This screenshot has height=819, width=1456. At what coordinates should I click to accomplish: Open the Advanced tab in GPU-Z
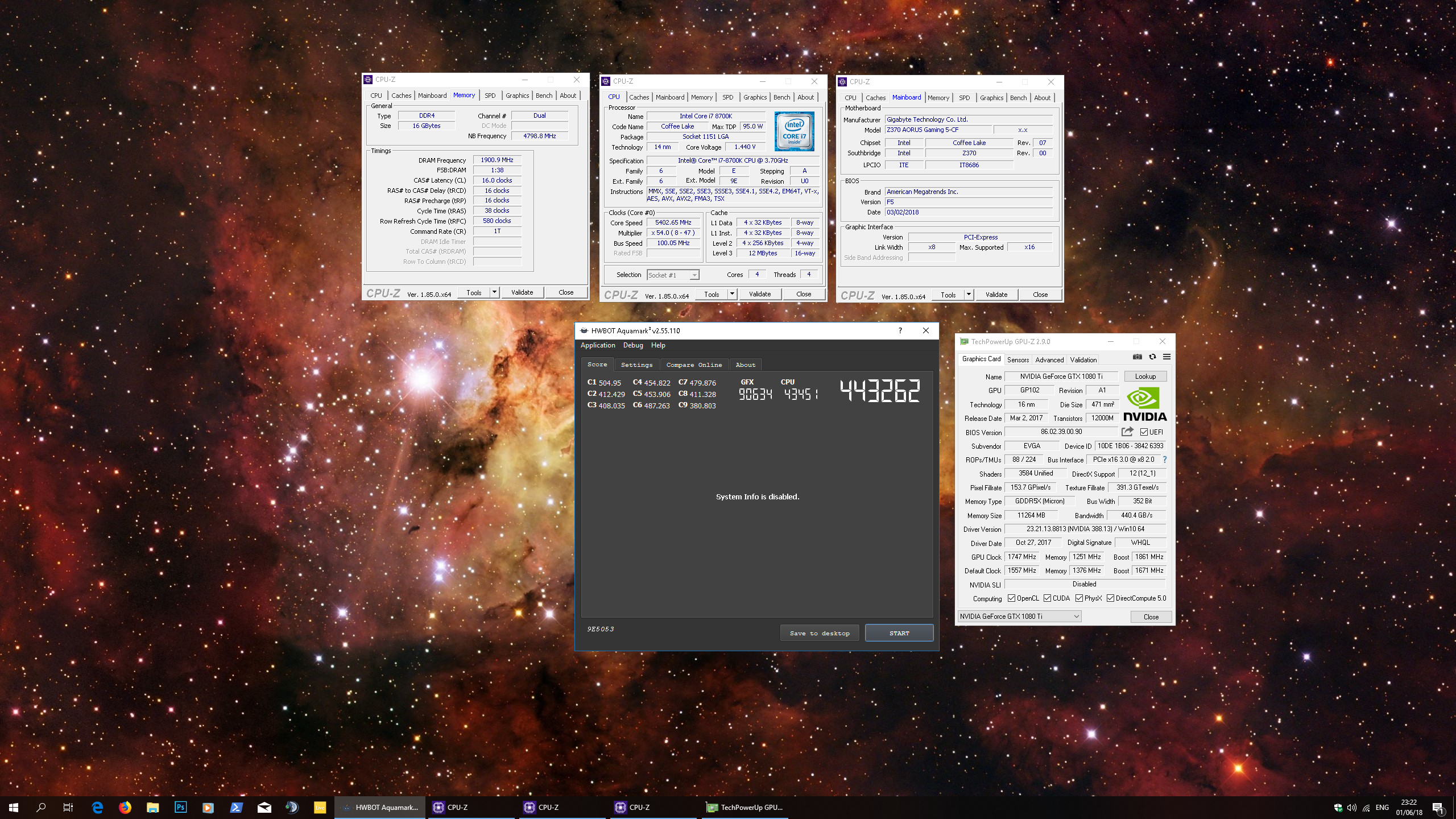point(1049,359)
